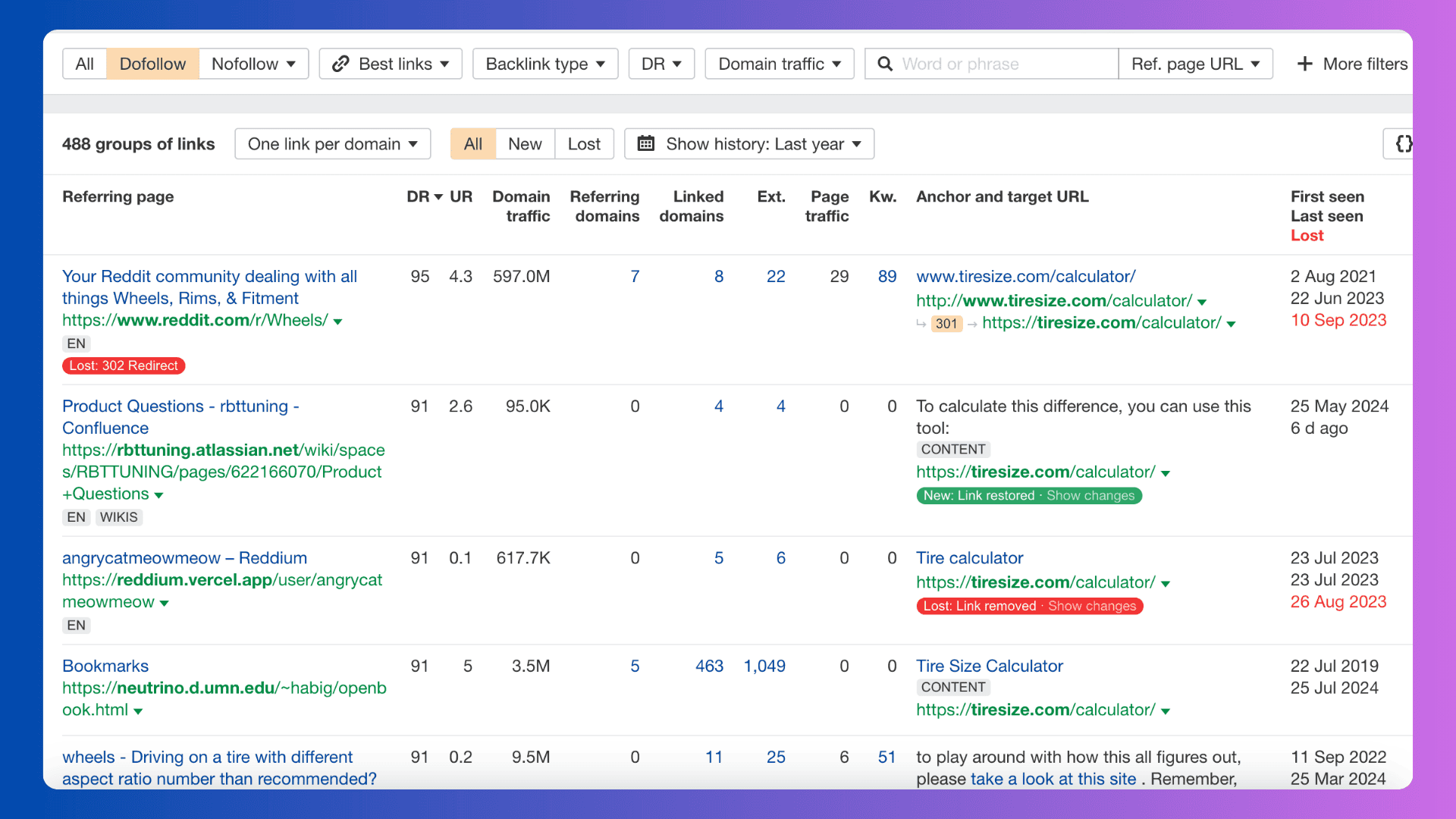This screenshot has width=1456, height=819.
Task: Select the All link type filter
Action: [x=84, y=64]
